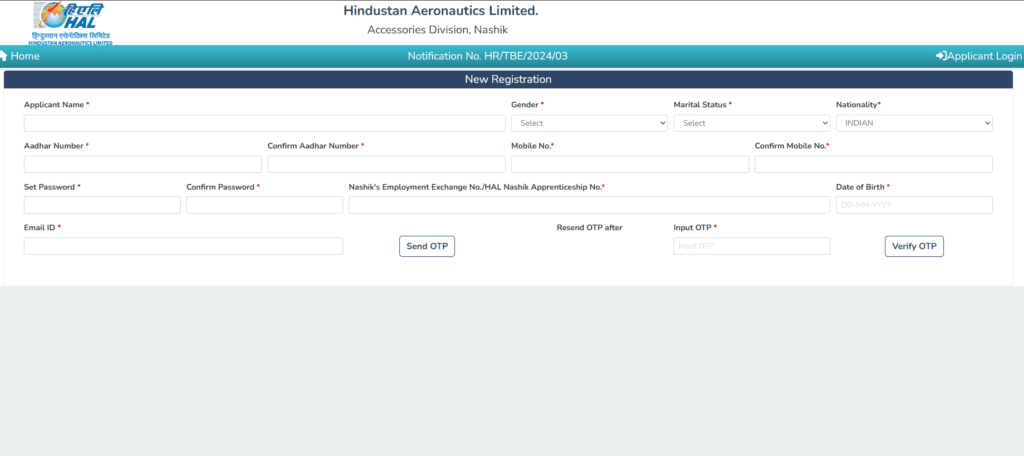1024x456 pixels.
Task: Open the Applicant Login link
Action: click(x=979, y=56)
